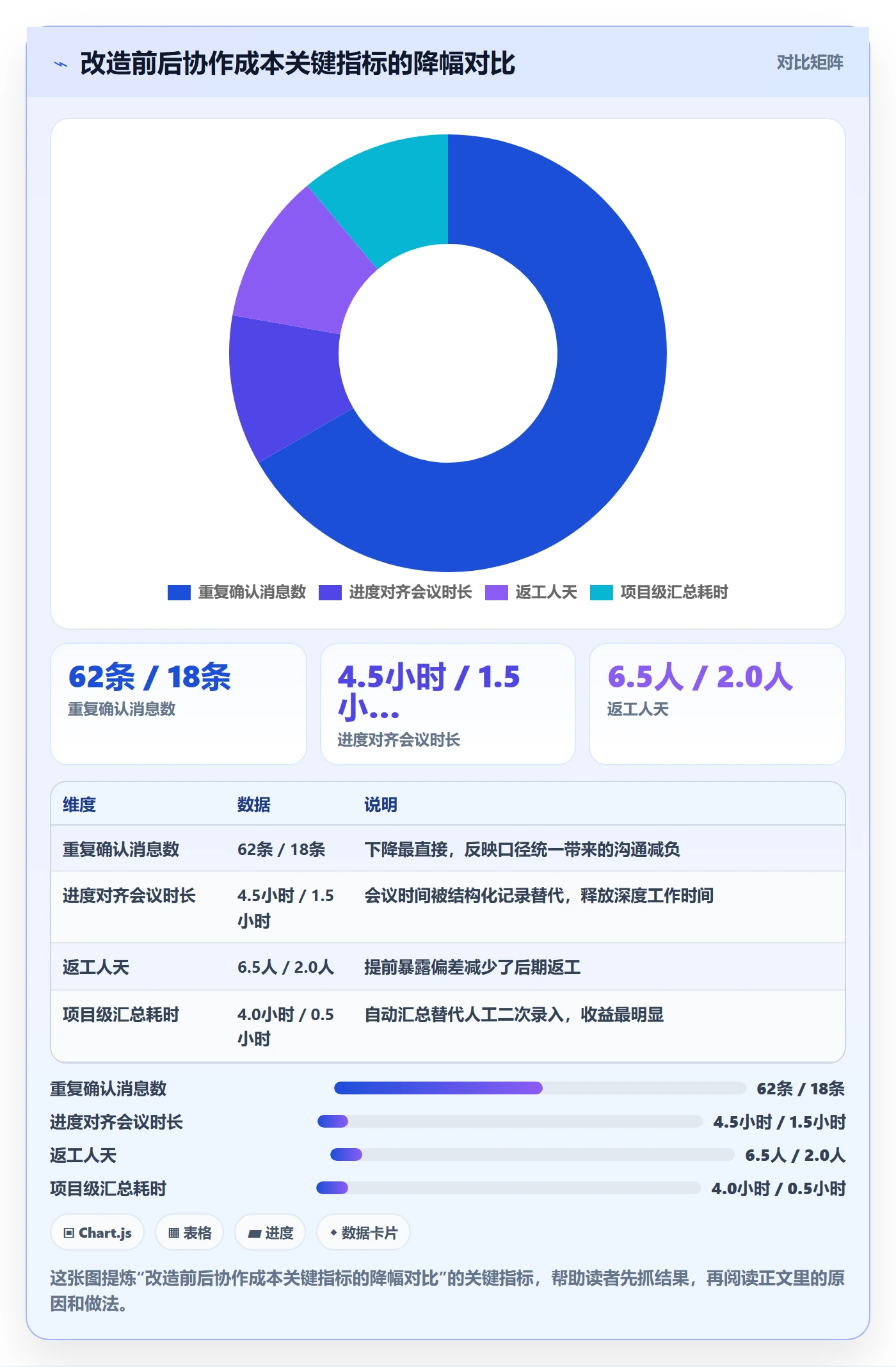This screenshot has width=896, height=1367.
Task: Click the chart title 改造前后协作成本关键指标的降幅对比
Action: [x=298, y=63]
